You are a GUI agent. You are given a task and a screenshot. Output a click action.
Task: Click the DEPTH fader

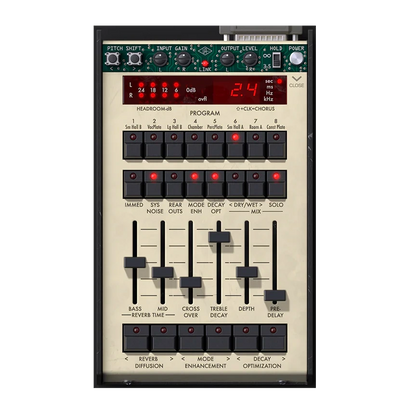pos(247,272)
